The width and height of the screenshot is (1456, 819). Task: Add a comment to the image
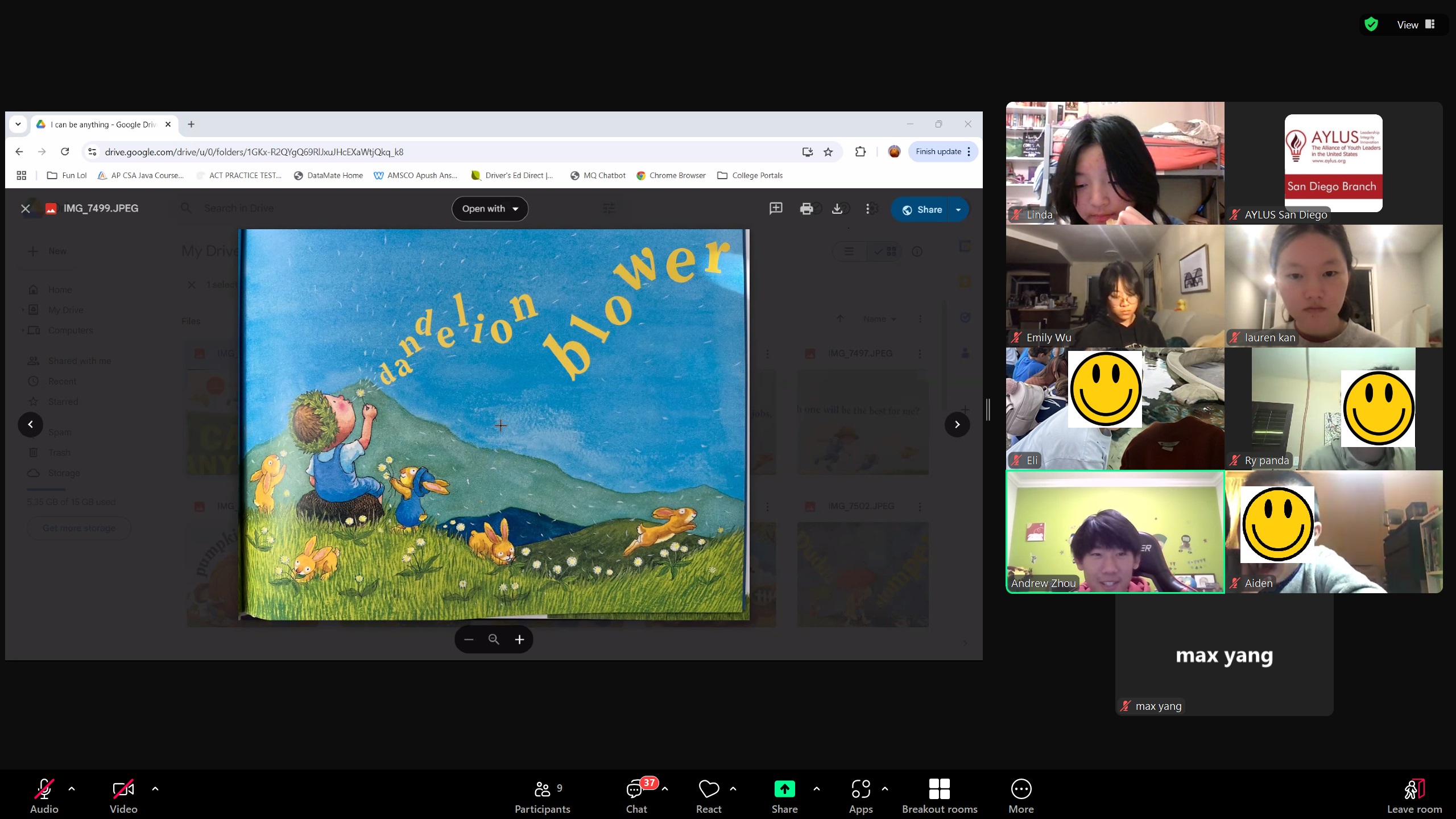776,209
